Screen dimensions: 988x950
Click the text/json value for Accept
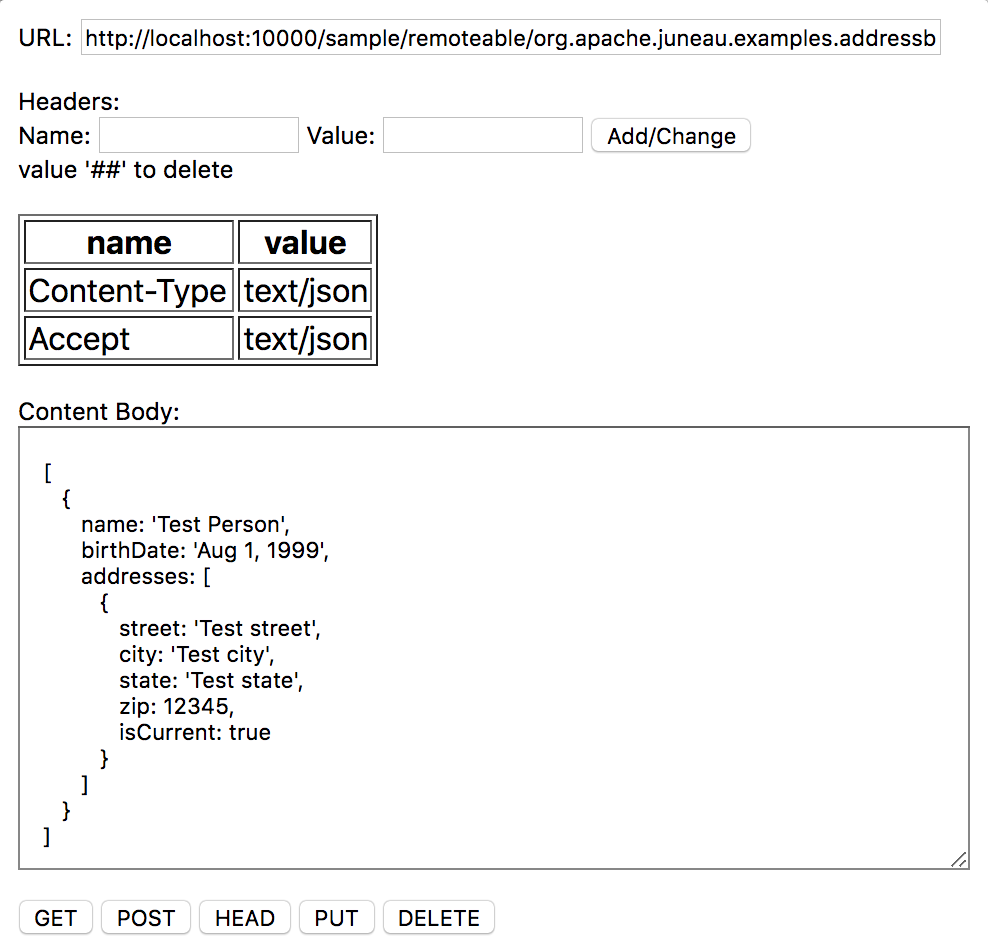click(x=305, y=339)
